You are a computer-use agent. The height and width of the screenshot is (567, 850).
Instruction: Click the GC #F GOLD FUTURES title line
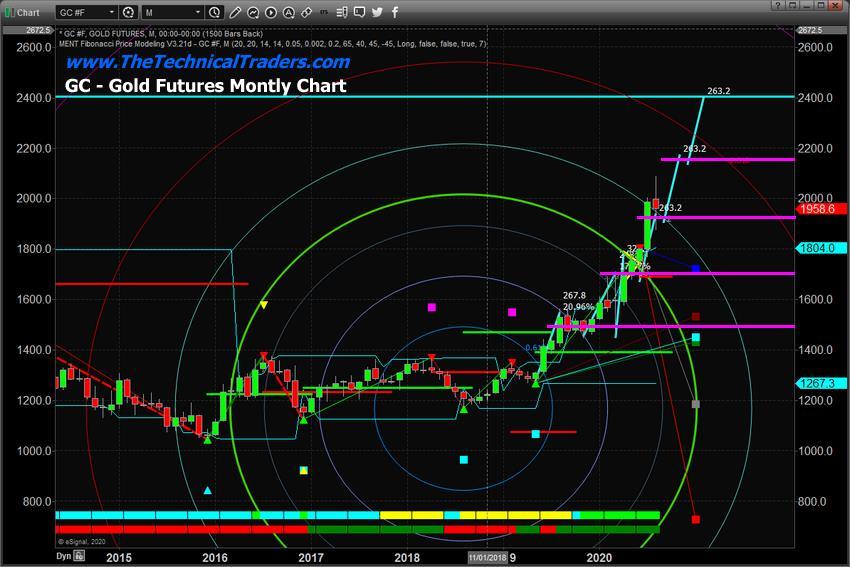pos(161,34)
